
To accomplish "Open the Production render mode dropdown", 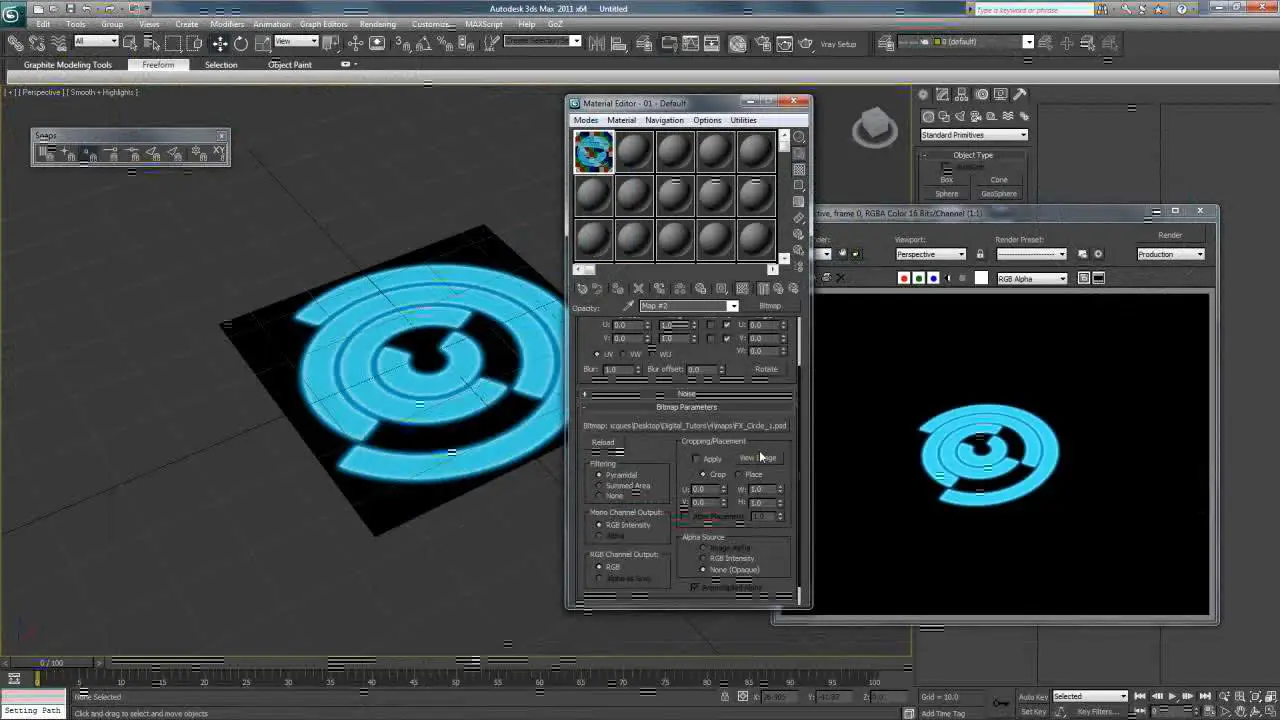I will (1171, 254).
